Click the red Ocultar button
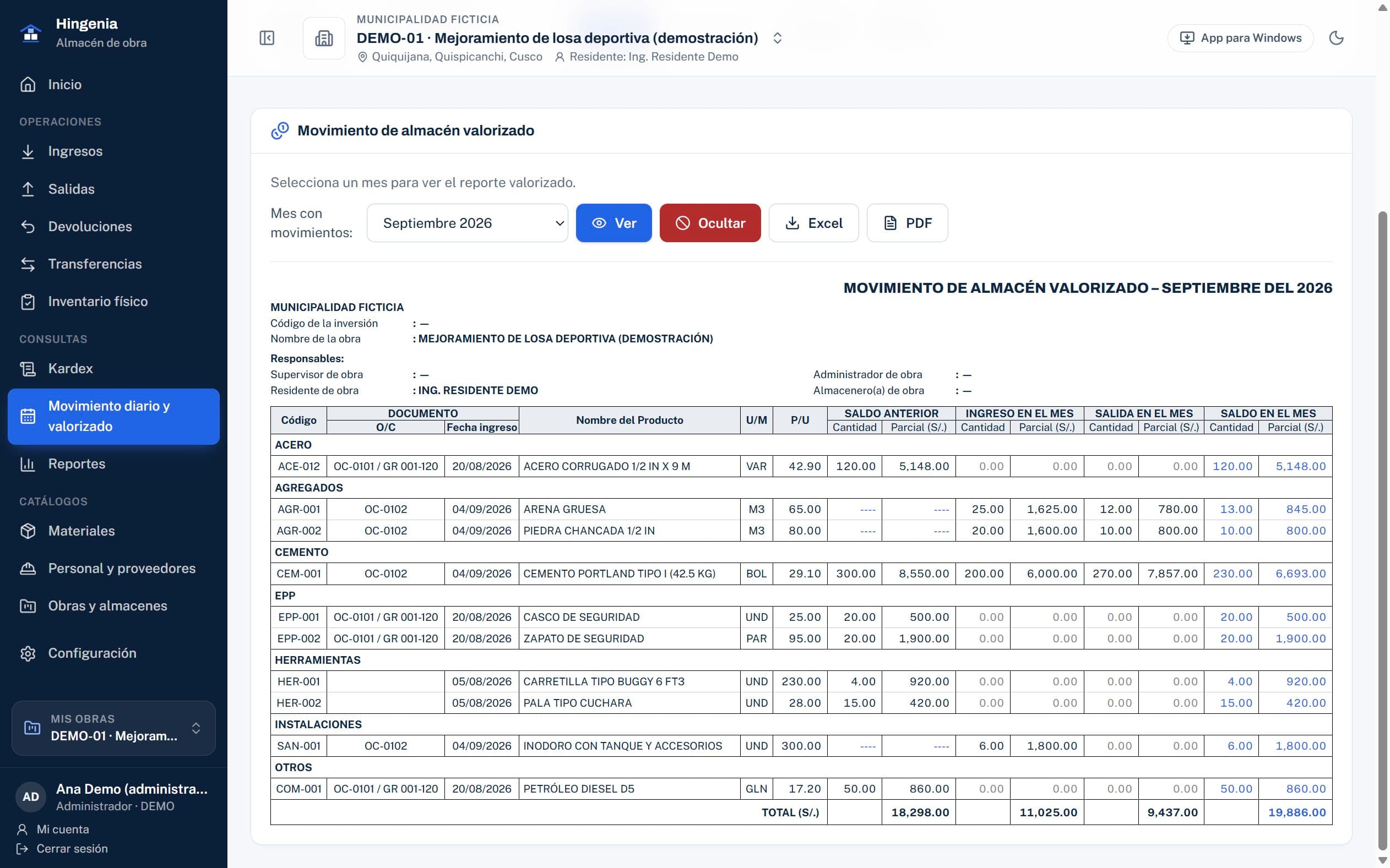The height and width of the screenshot is (868, 1390). click(710, 223)
